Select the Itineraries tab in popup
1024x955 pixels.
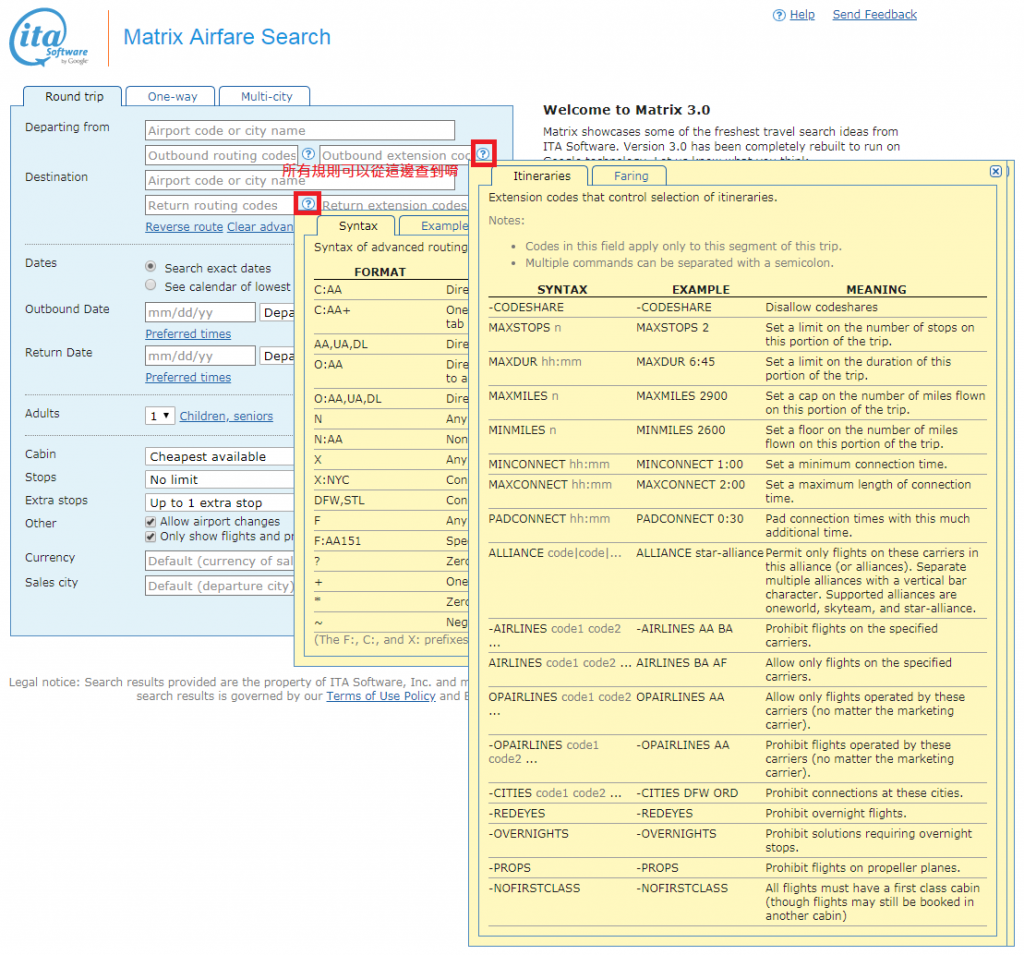pos(541,176)
